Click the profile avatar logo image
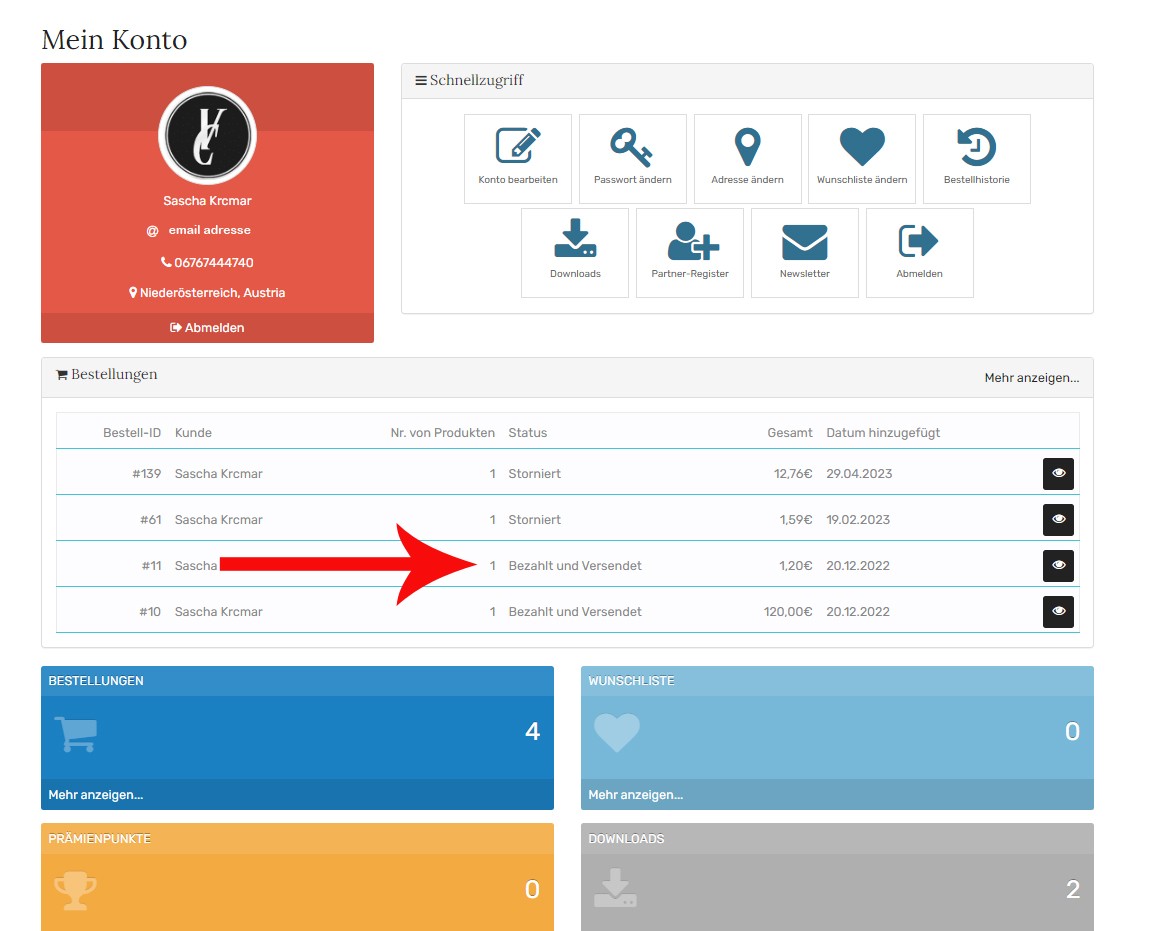 pyautogui.click(x=208, y=135)
